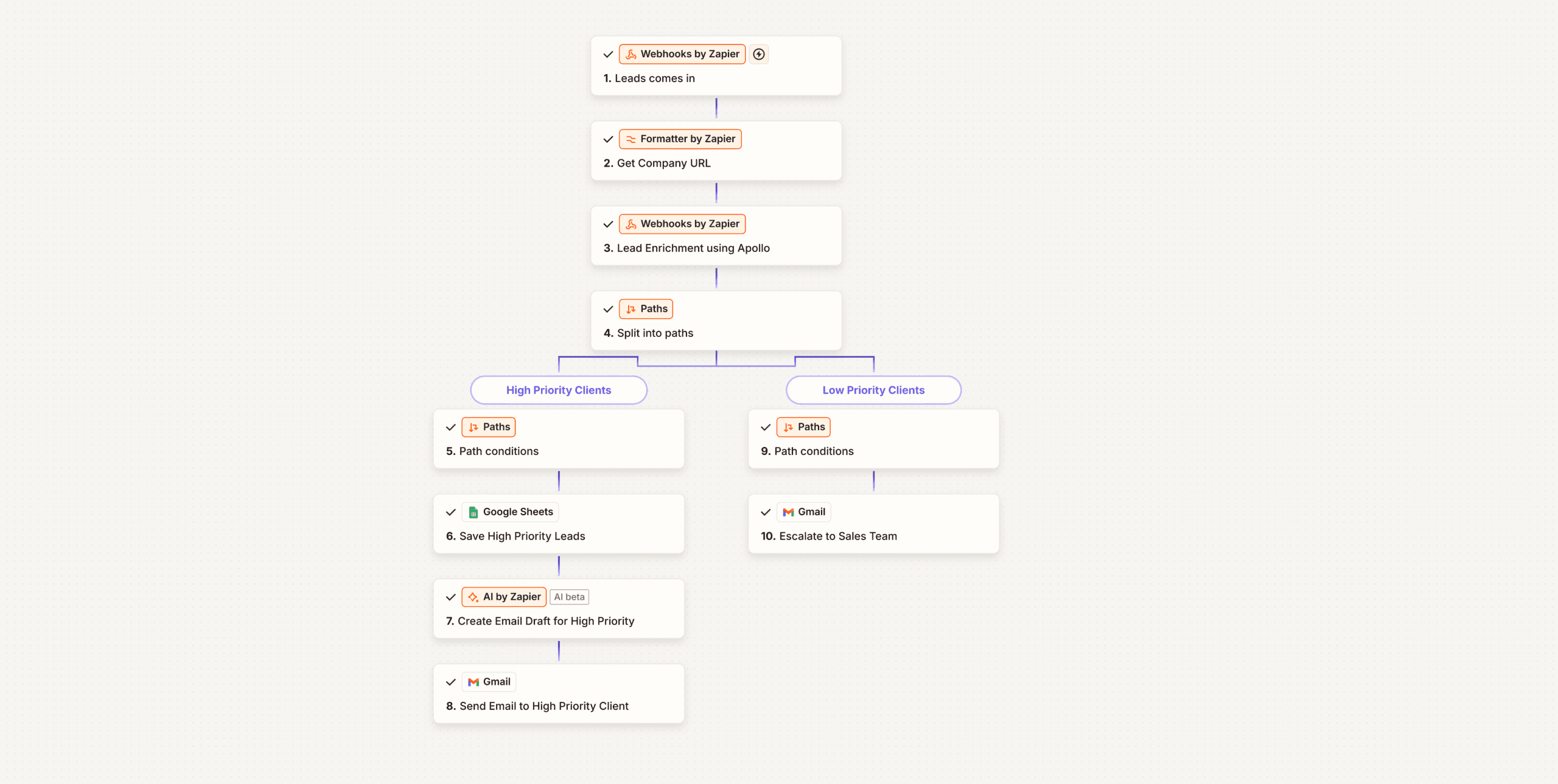Click the Paths badge on step 9
Image resolution: width=1558 pixels, height=784 pixels.
[803, 427]
